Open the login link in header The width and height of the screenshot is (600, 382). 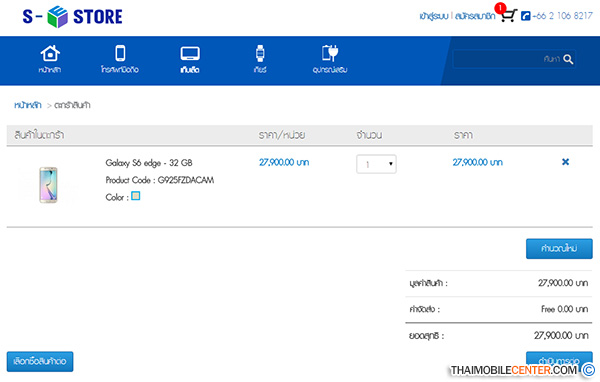point(434,16)
